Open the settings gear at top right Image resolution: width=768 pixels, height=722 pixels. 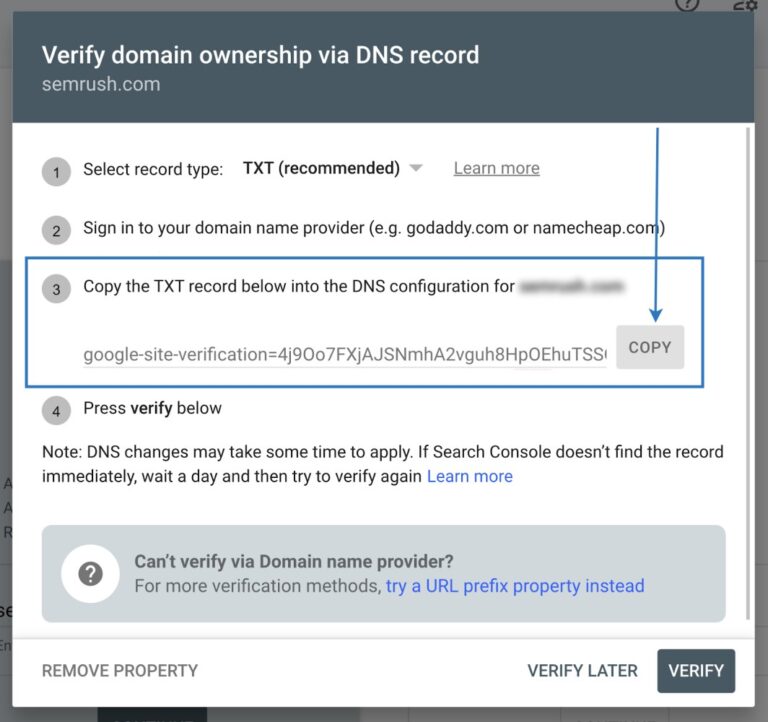pyautogui.click(x=744, y=5)
